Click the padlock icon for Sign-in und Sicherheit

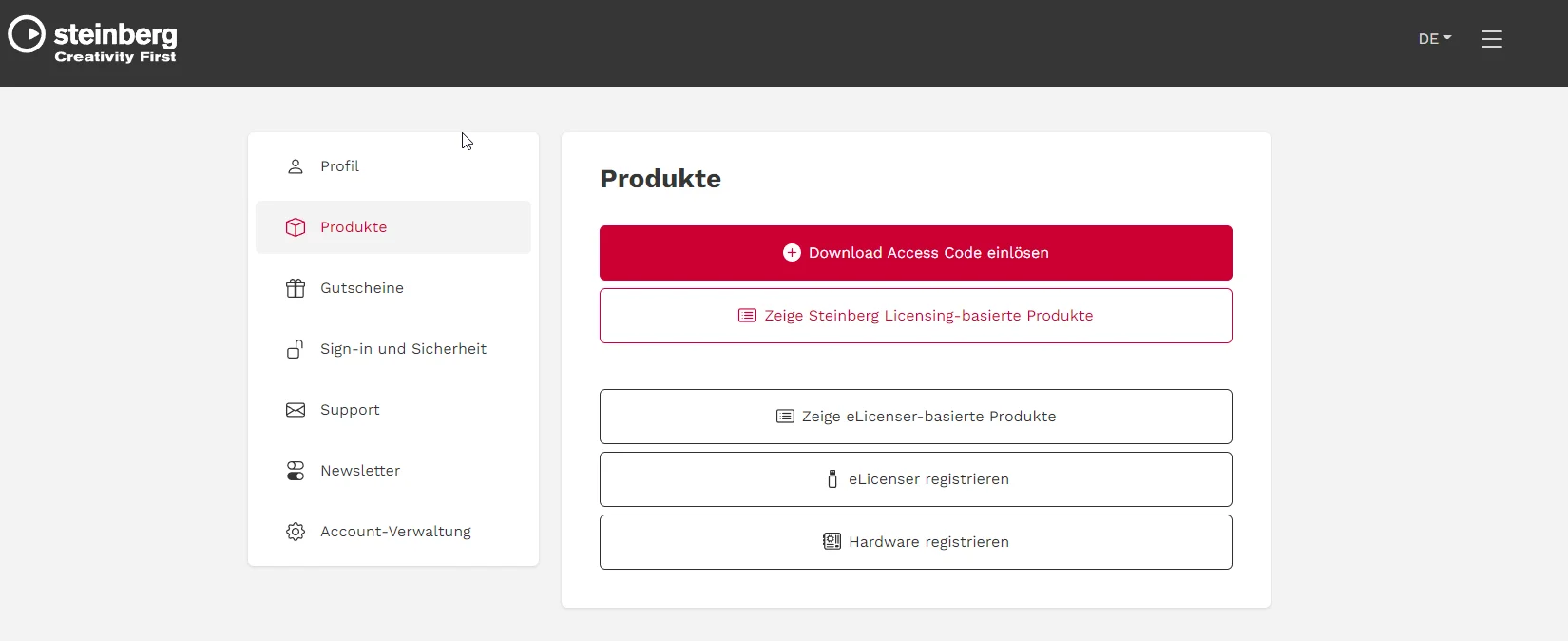[296, 349]
